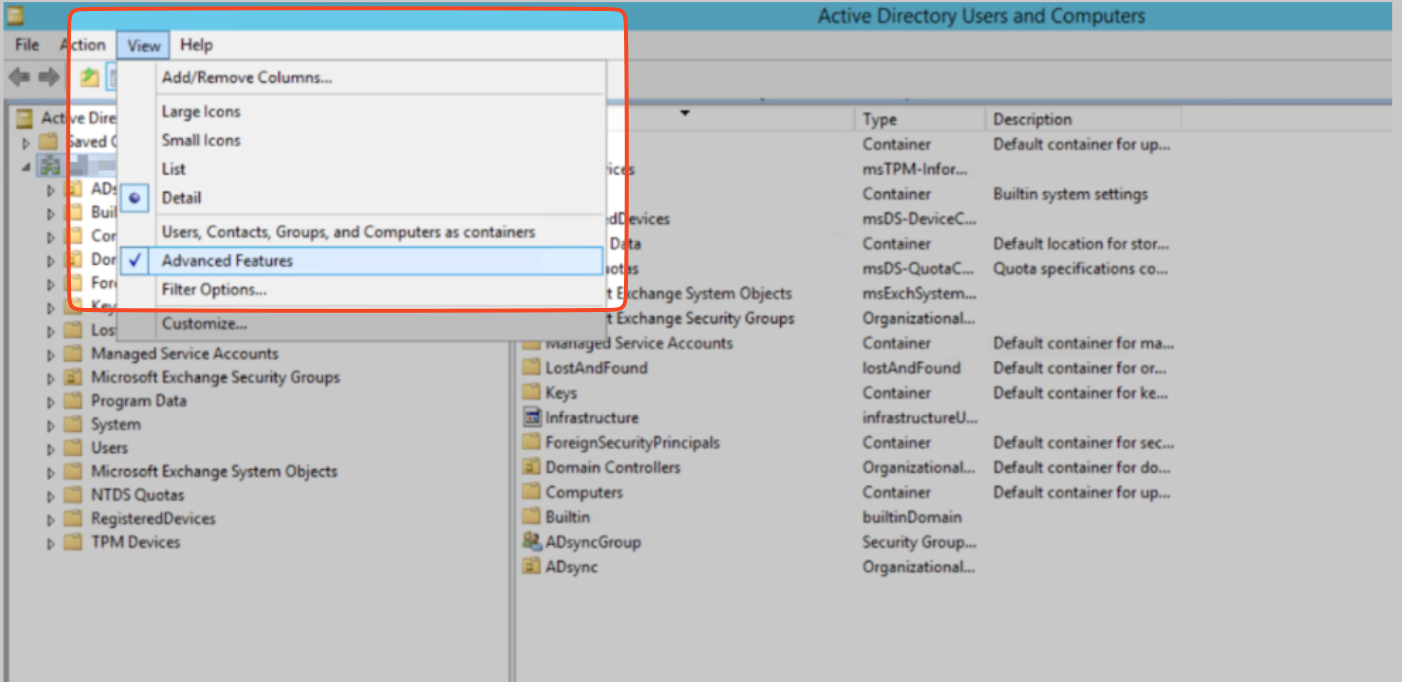Click the 'Default container for ke...' description
Image resolution: width=1402 pixels, height=682 pixels.
(1082, 393)
